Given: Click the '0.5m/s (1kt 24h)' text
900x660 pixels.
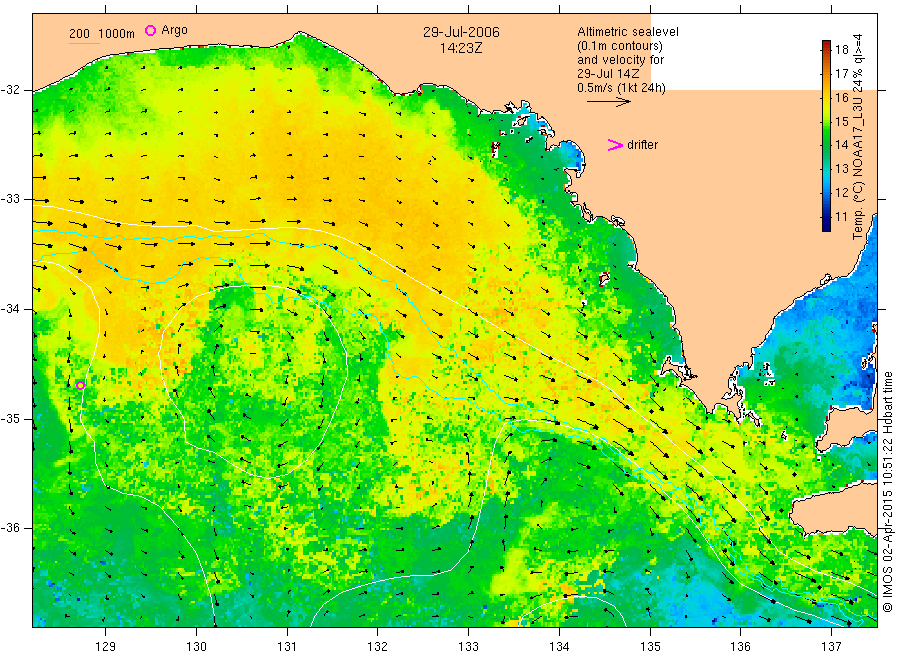Looking at the screenshot, I should (622, 88).
